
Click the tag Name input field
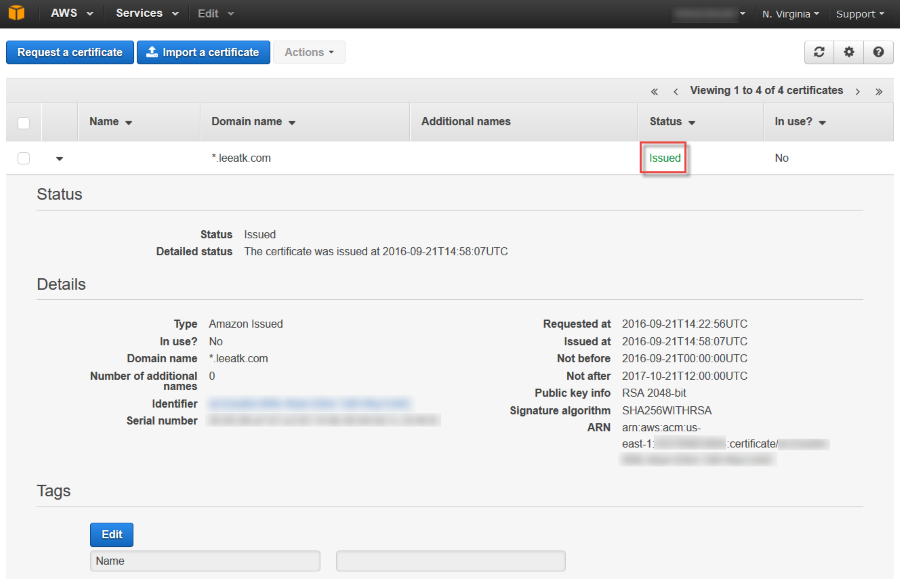205,561
